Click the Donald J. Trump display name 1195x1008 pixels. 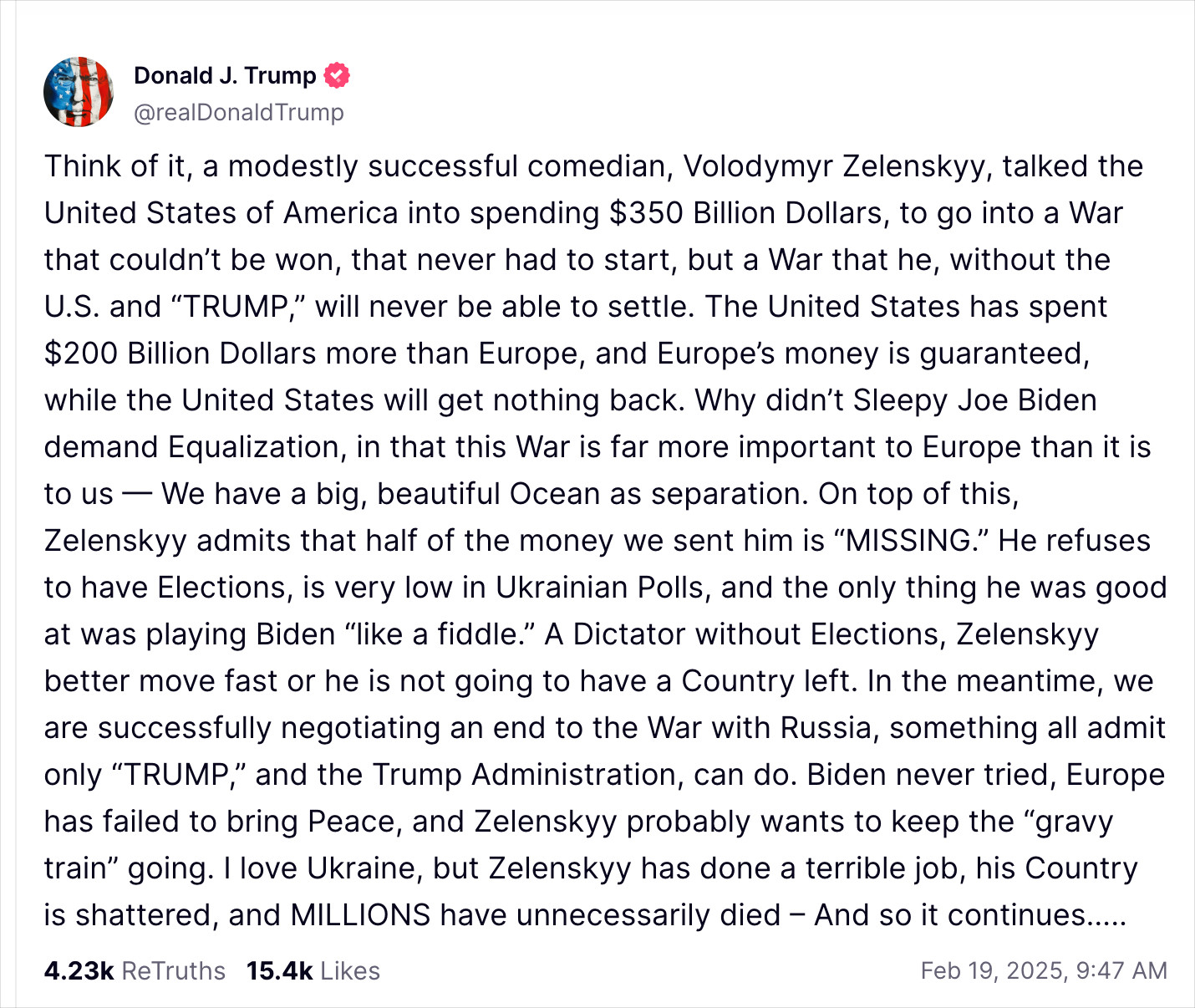(x=225, y=76)
